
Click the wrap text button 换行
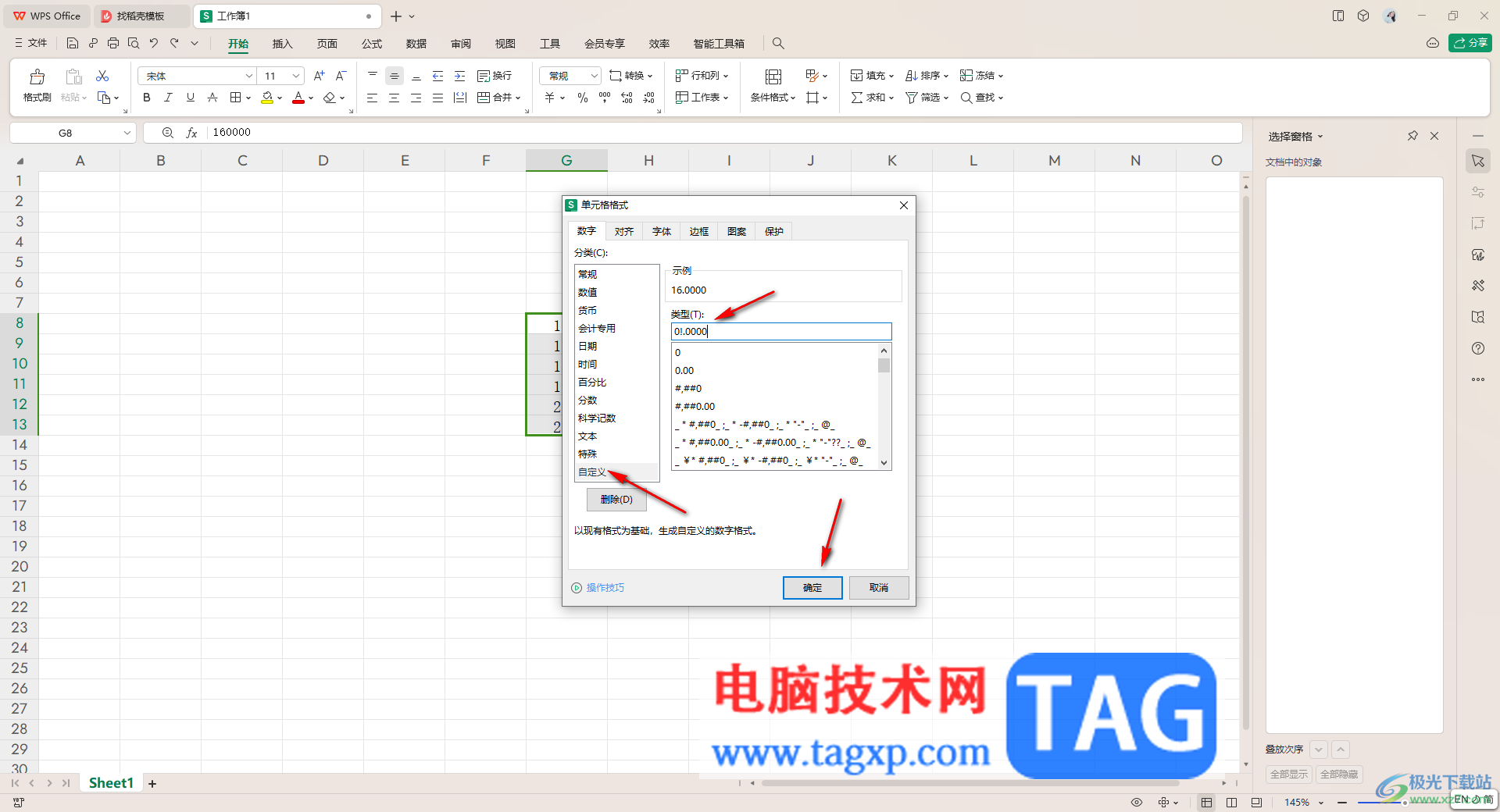[x=495, y=76]
